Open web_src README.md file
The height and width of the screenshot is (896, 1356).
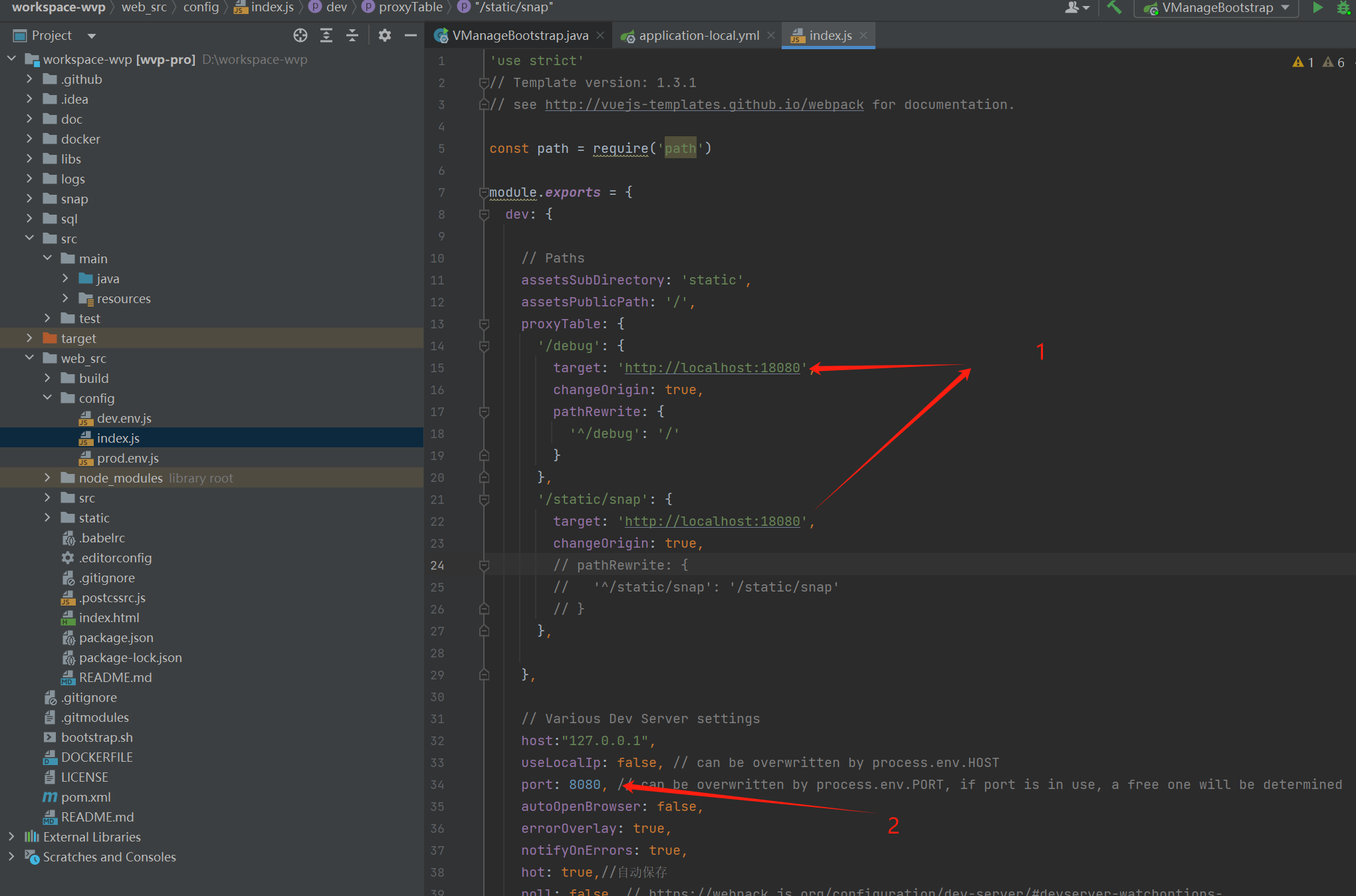pos(115,677)
